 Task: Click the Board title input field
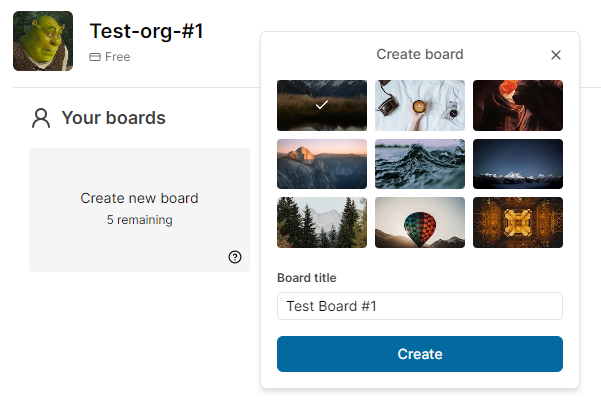[420, 306]
